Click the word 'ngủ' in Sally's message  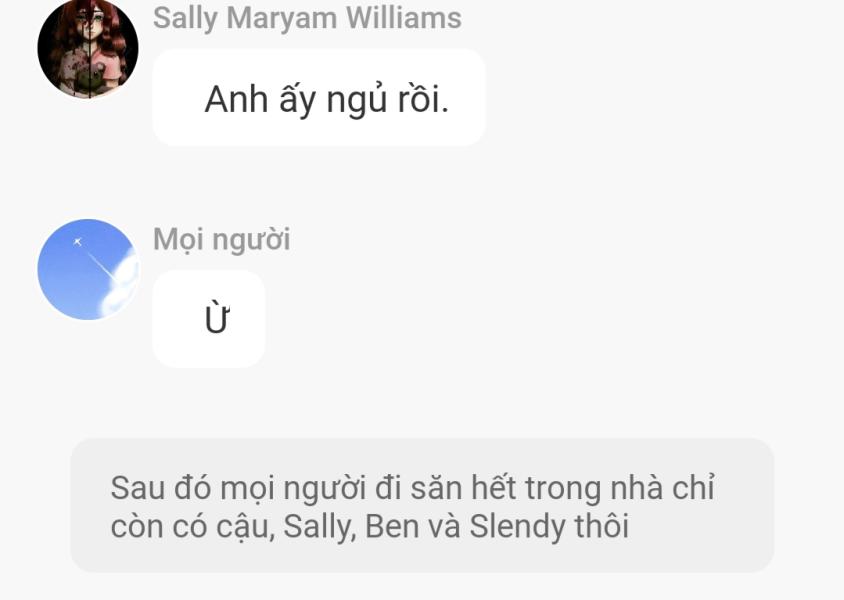point(357,100)
